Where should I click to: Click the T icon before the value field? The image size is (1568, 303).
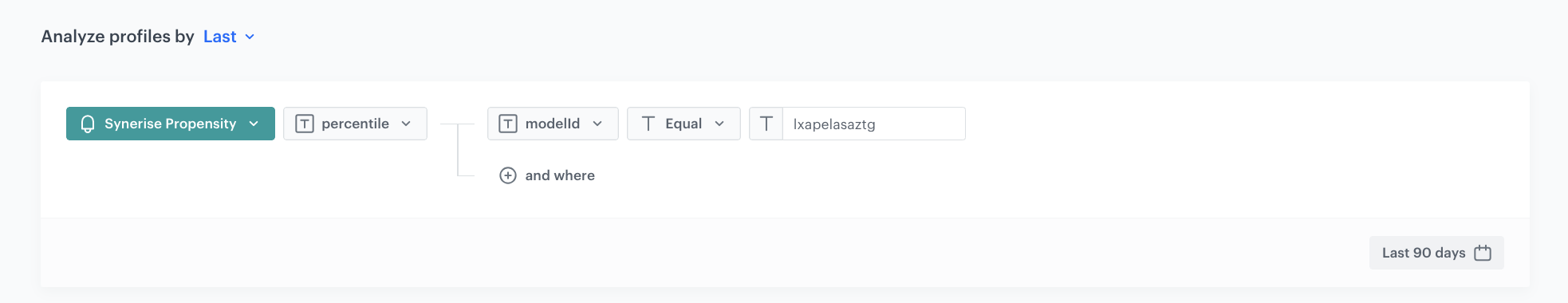[766, 124]
